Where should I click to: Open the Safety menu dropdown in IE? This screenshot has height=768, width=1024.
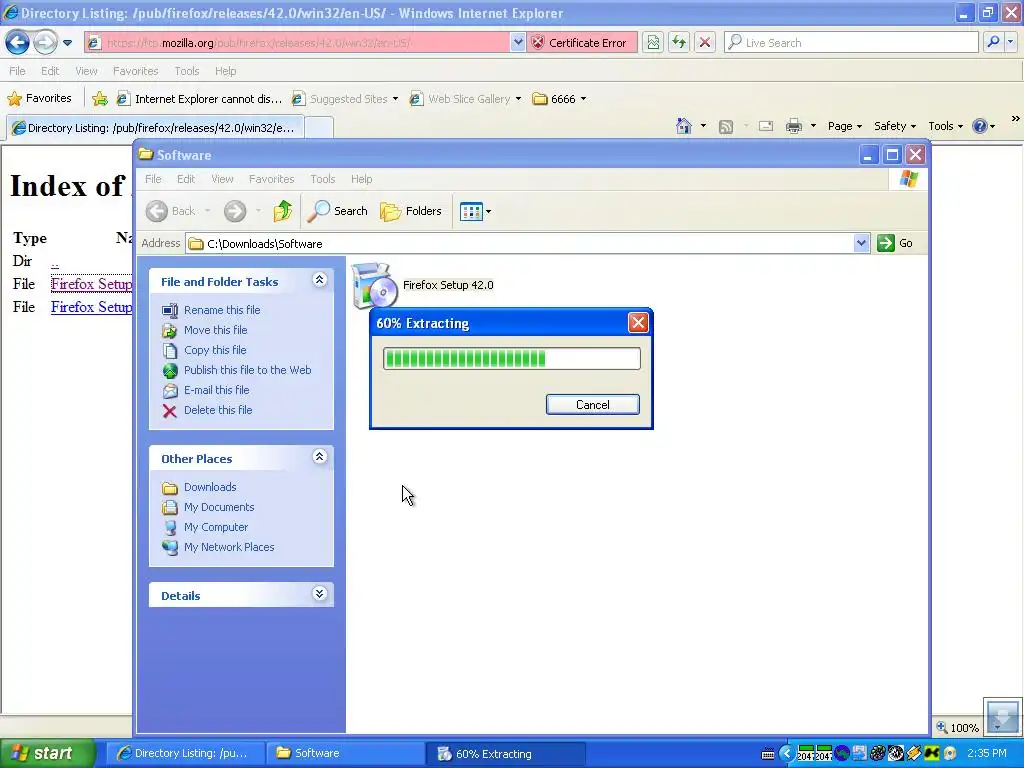tap(895, 126)
